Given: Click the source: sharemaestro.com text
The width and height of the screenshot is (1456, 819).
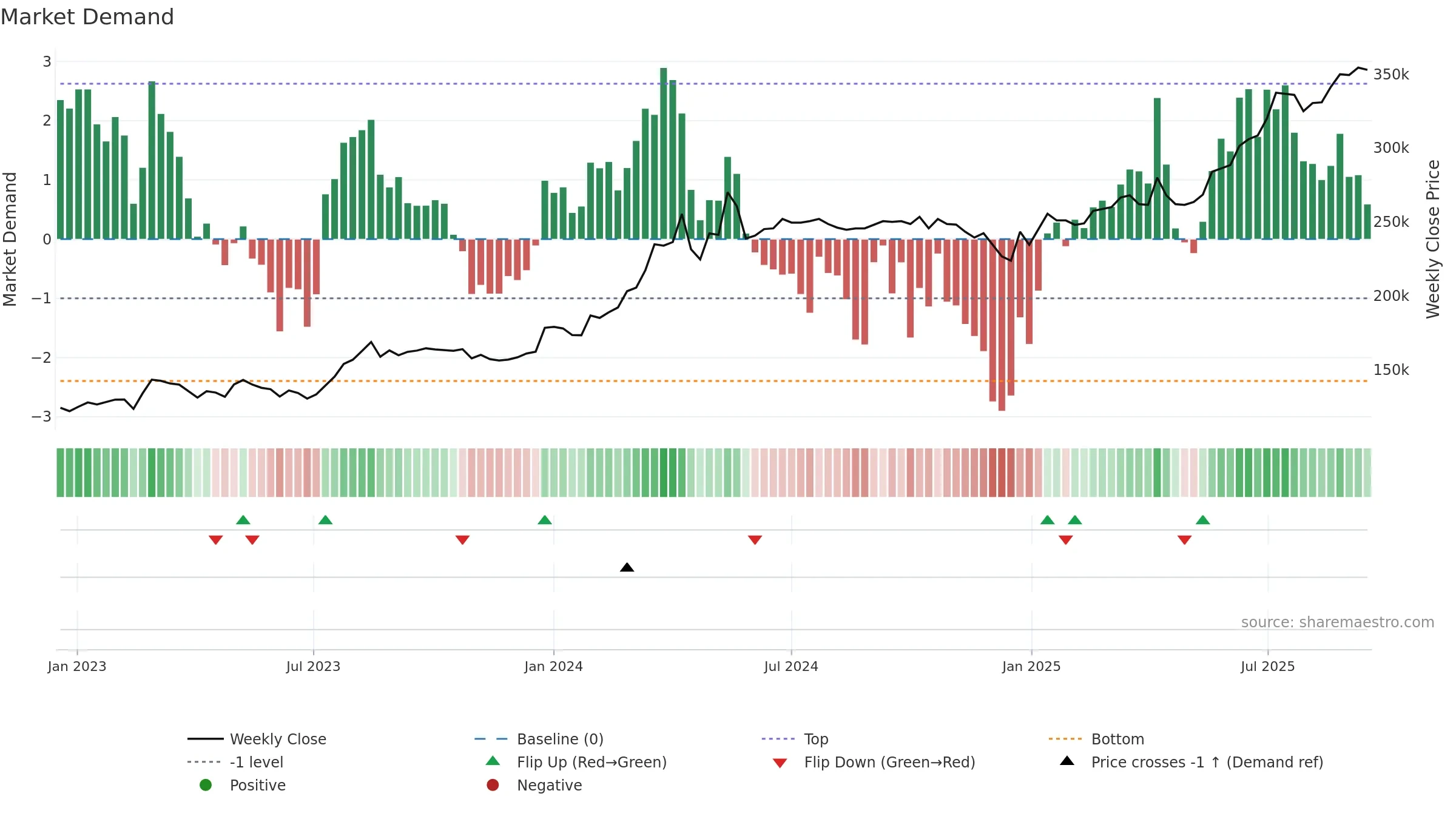Looking at the screenshot, I should point(1337,622).
